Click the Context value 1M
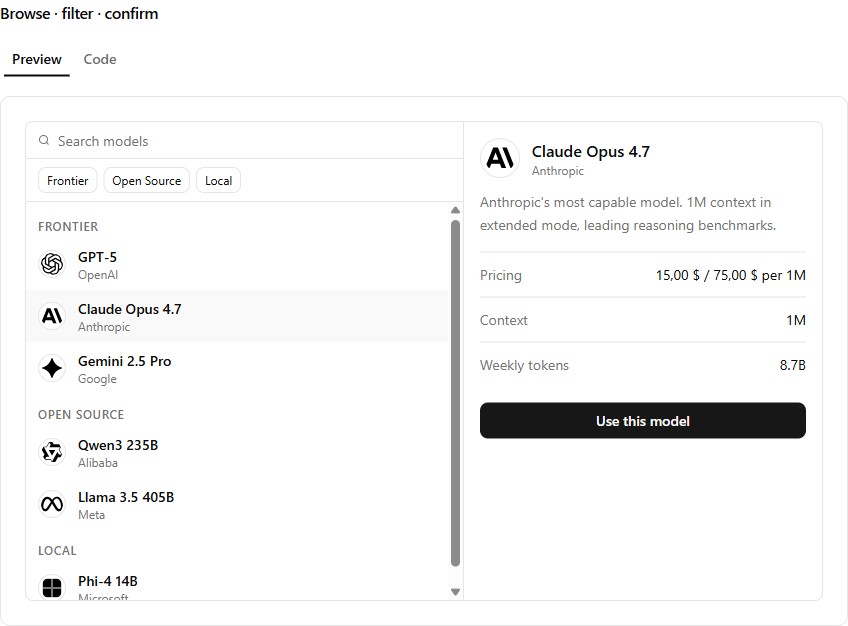Screen dimensions: 848x626 pos(796,320)
